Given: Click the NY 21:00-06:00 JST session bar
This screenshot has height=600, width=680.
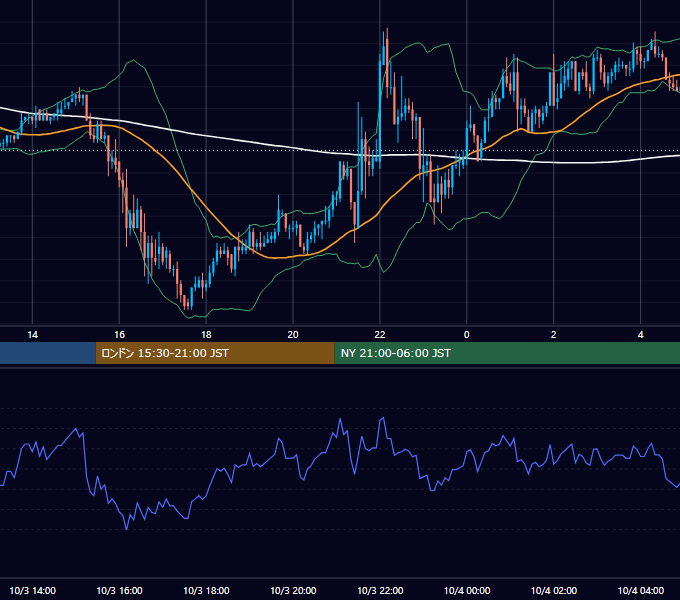Looking at the screenshot, I should (507, 353).
